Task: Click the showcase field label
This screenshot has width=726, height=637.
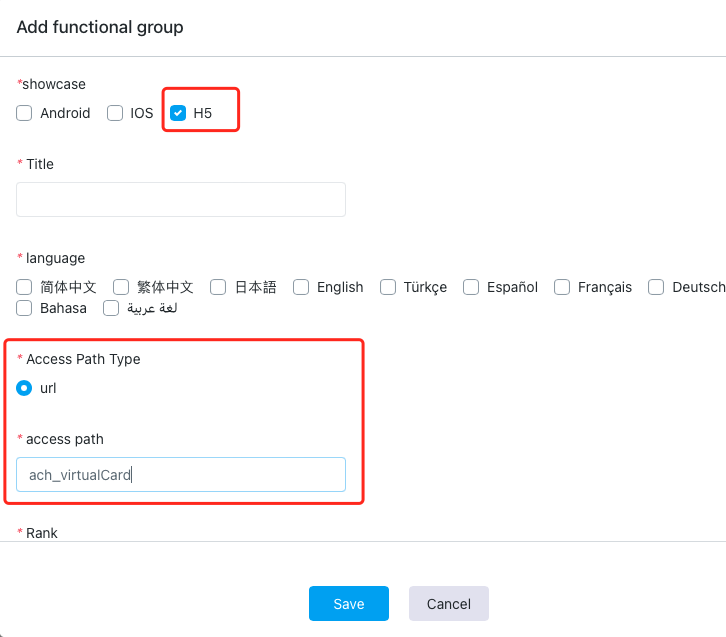Action: [x=54, y=84]
